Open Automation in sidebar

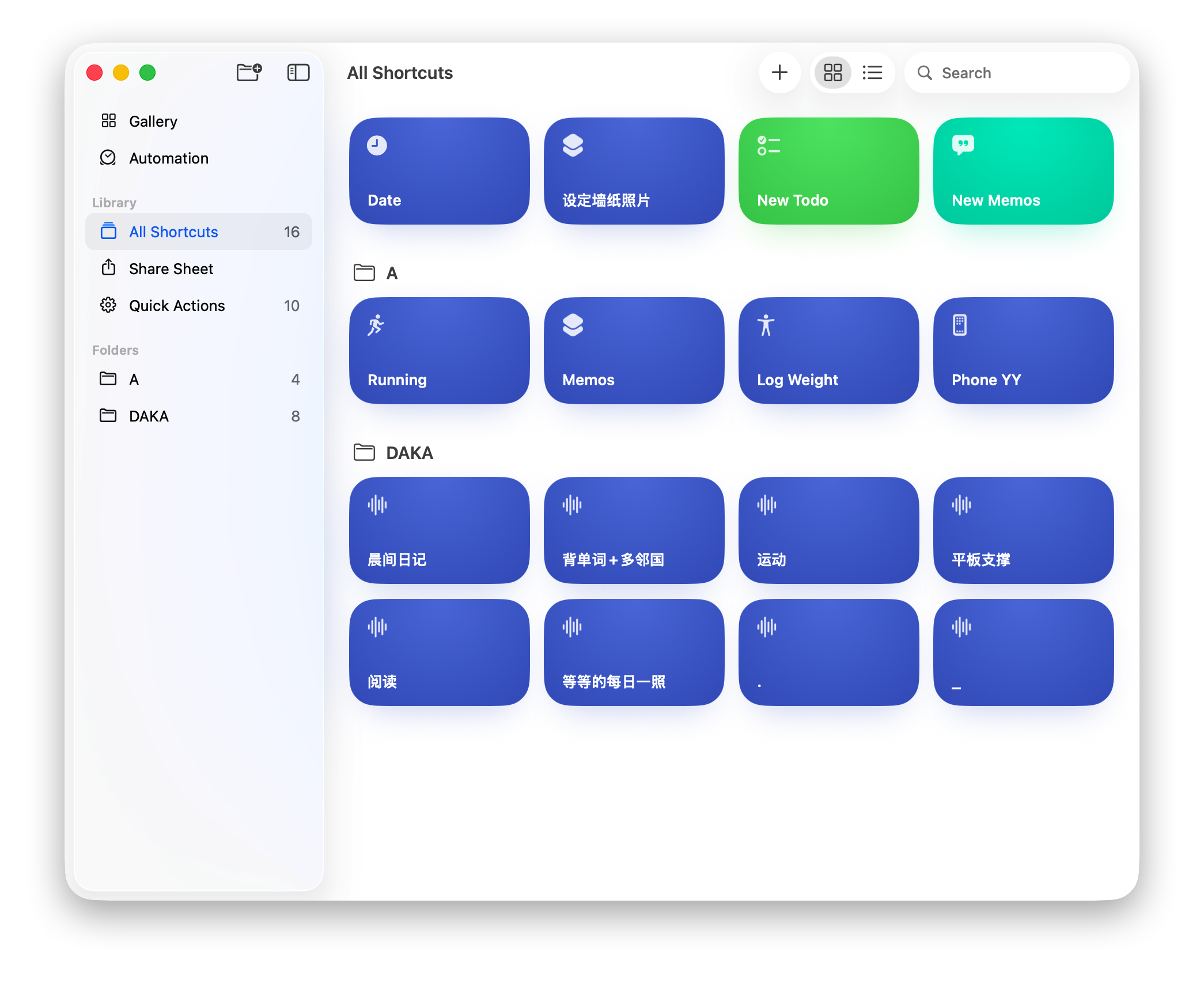tap(168, 158)
